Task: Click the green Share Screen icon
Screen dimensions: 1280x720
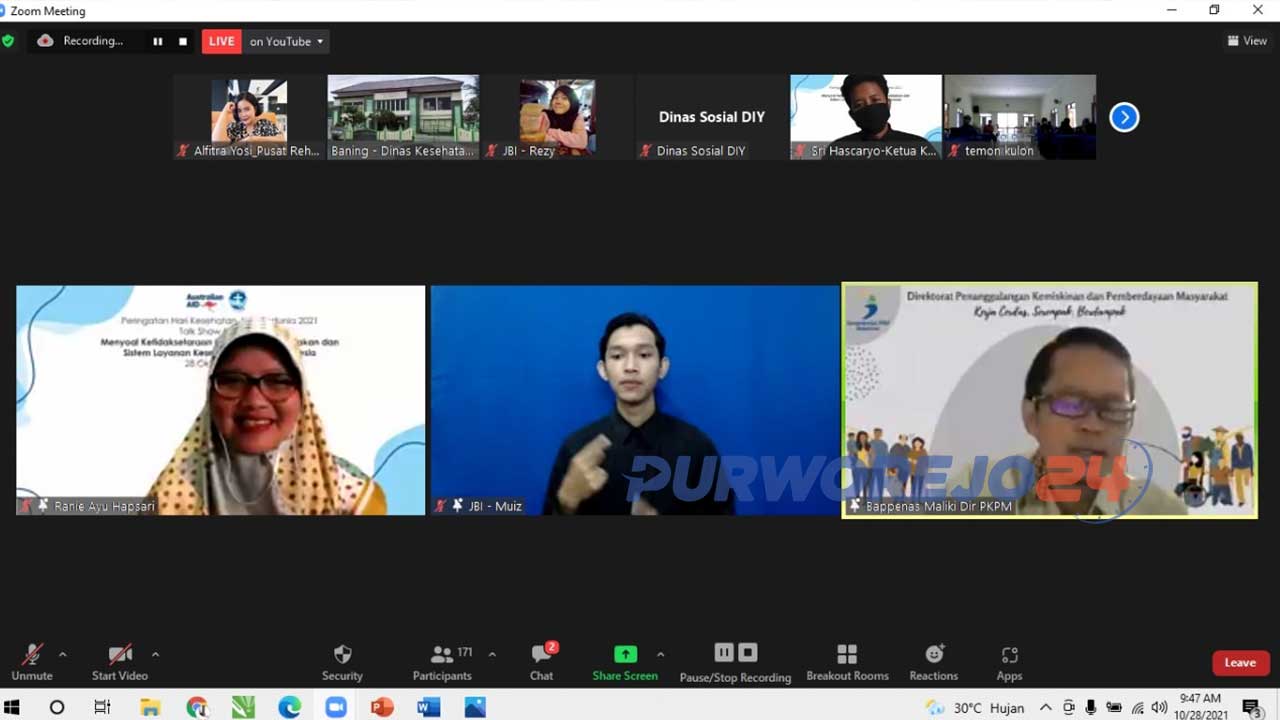Action: [625, 654]
